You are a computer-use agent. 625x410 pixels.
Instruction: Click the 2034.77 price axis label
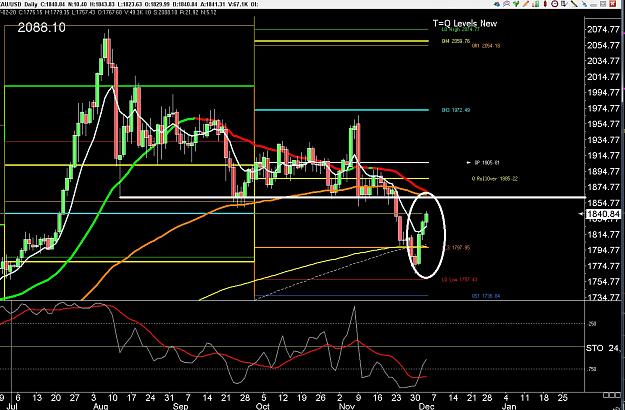pyautogui.click(x=603, y=61)
